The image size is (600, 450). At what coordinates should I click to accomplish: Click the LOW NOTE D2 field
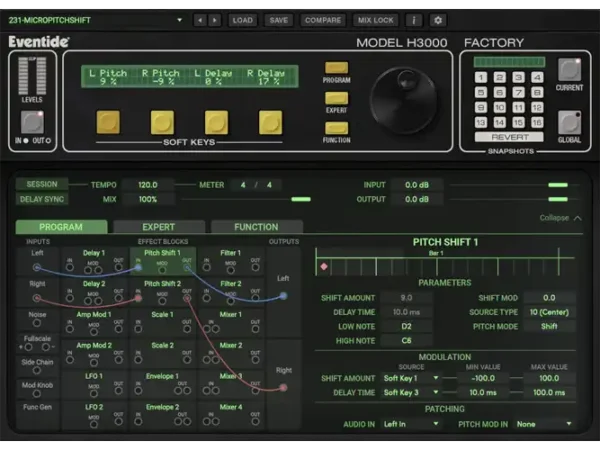(x=406, y=326)
